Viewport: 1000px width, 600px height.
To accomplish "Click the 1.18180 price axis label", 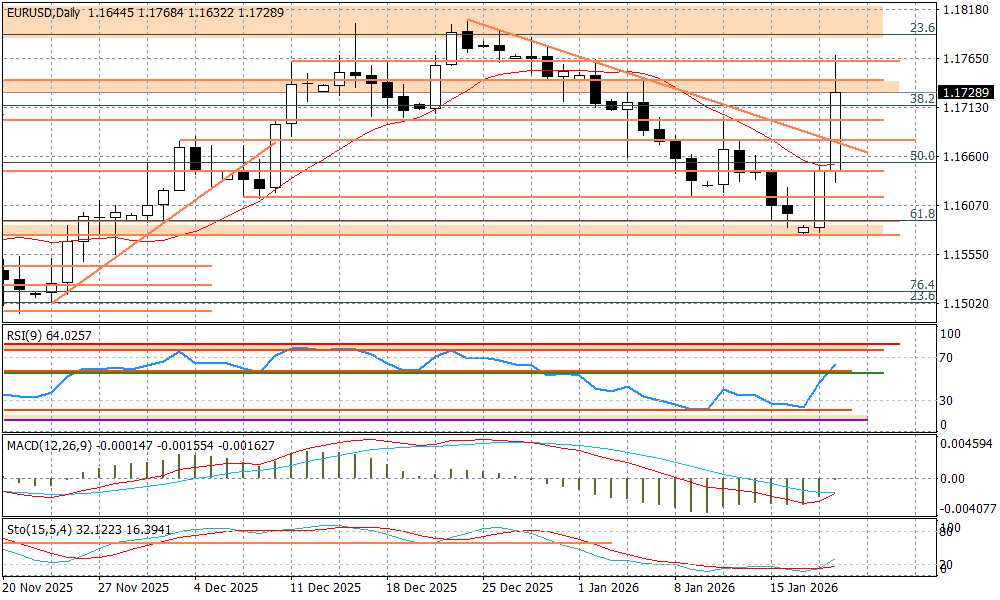I will (965, 10).
